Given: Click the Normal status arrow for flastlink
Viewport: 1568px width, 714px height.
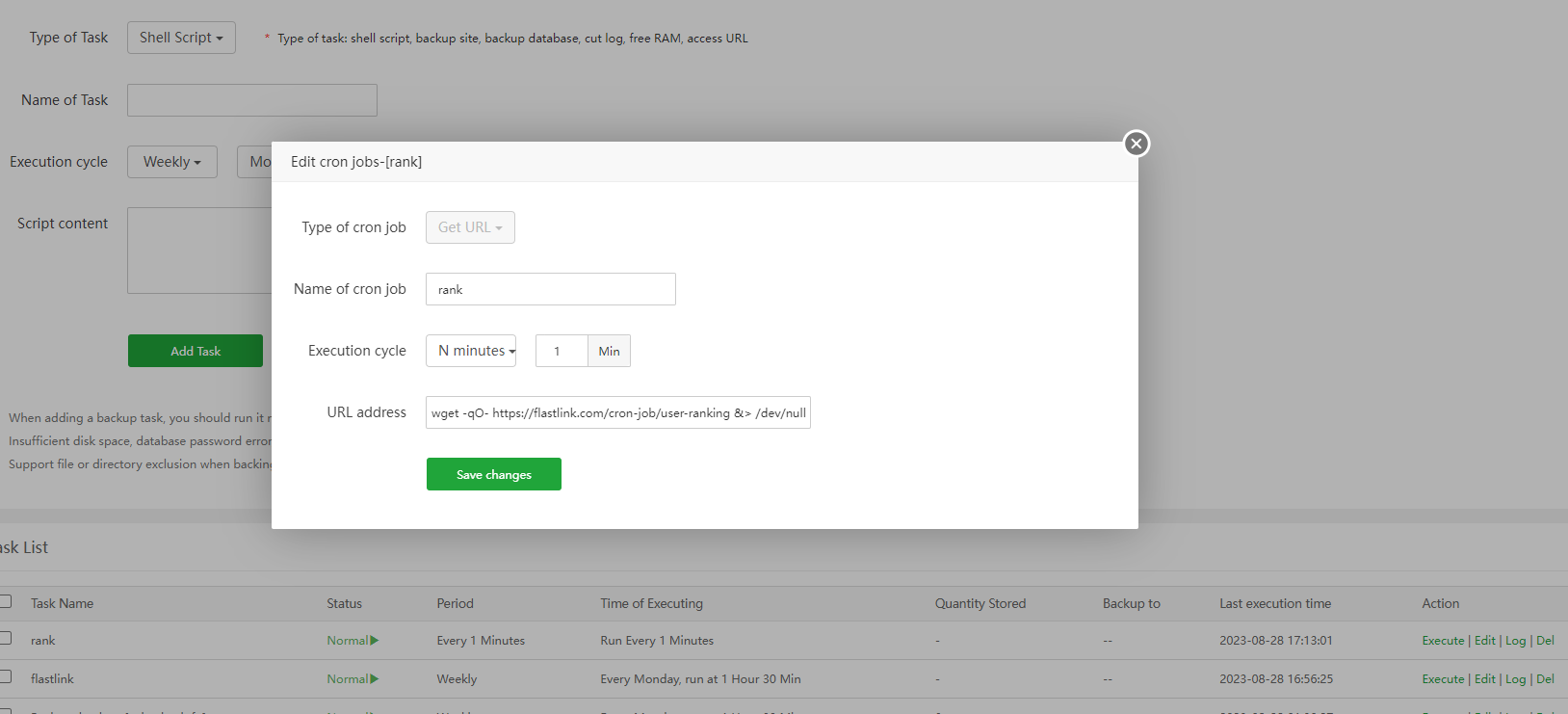Looking at the screenshot, I should pos(374,679).
